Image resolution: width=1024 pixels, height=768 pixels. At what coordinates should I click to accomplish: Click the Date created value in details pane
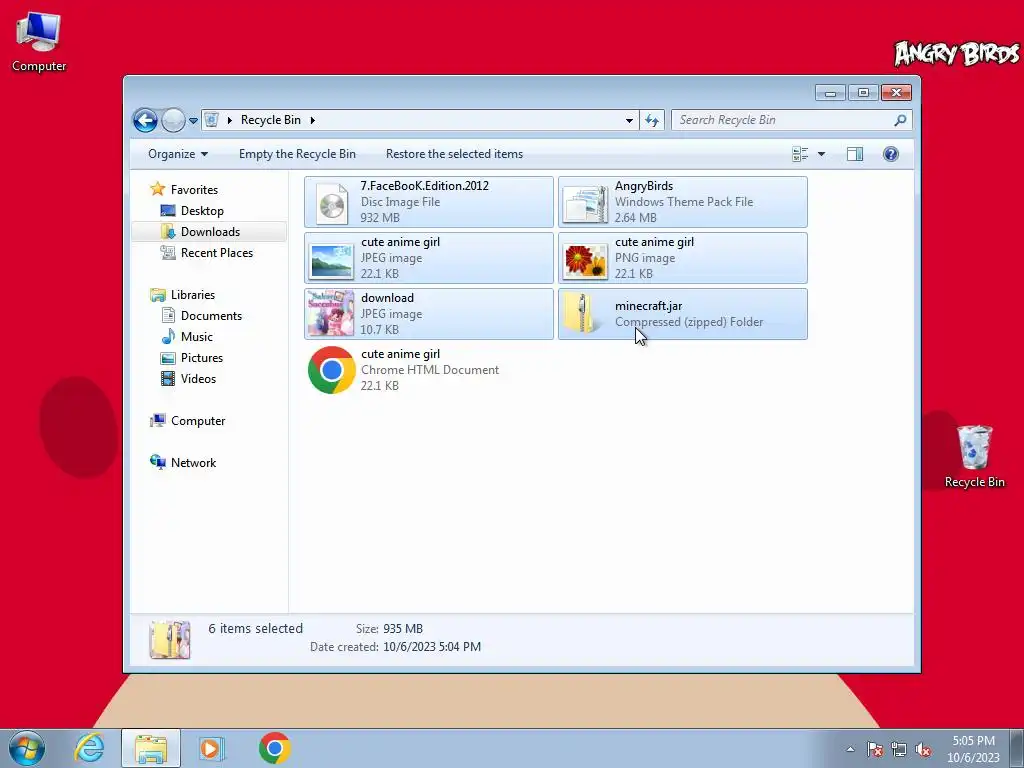432,647
